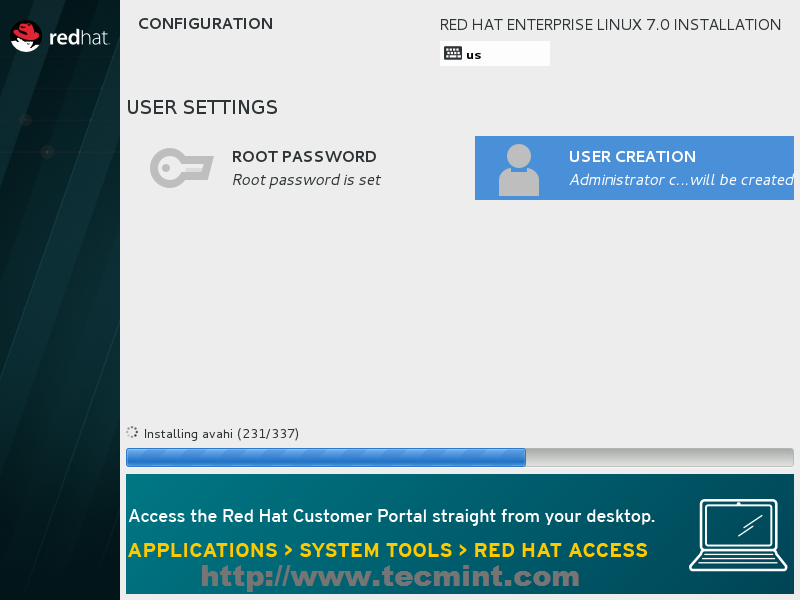The width and height of the screenshot is (800, 600).
Task: Click the root password key icon
Action: pyautogui.click(x=181, y=168)
